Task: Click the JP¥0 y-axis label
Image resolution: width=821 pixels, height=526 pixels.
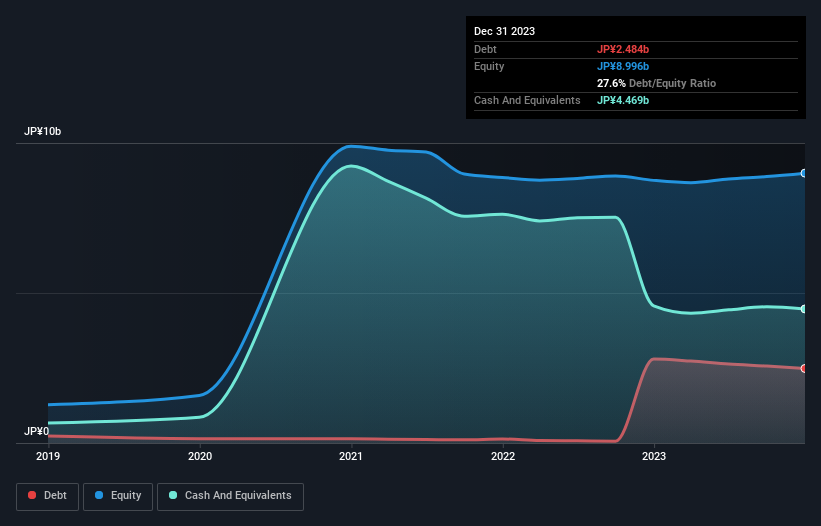Action: tap(36, 431)
